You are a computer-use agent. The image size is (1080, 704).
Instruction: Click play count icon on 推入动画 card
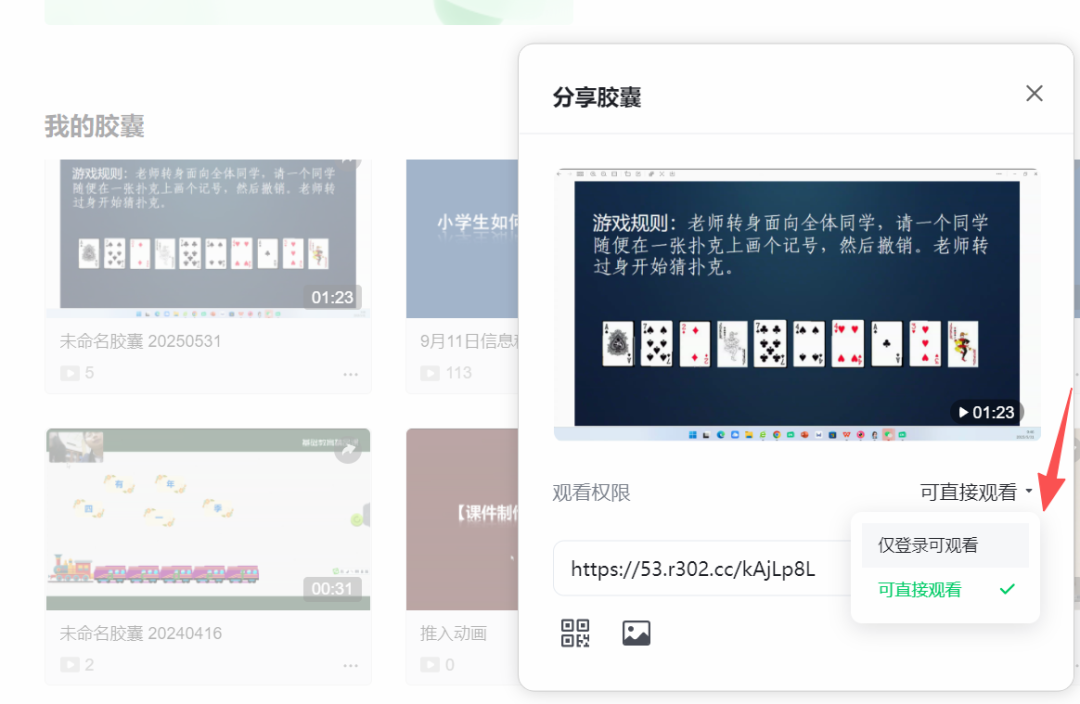tap(430, 664)
